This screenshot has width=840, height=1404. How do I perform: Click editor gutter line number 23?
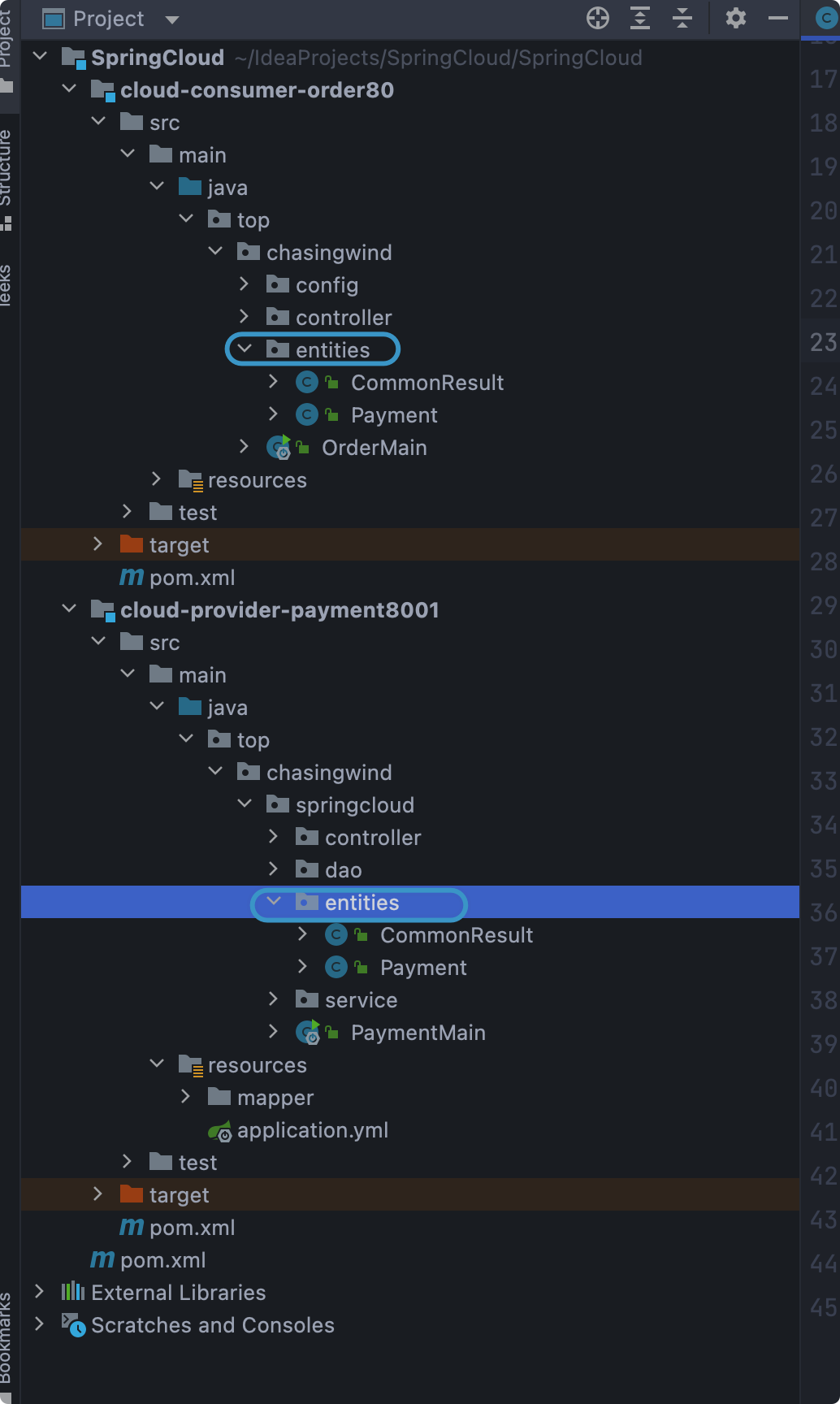(823, 342)
